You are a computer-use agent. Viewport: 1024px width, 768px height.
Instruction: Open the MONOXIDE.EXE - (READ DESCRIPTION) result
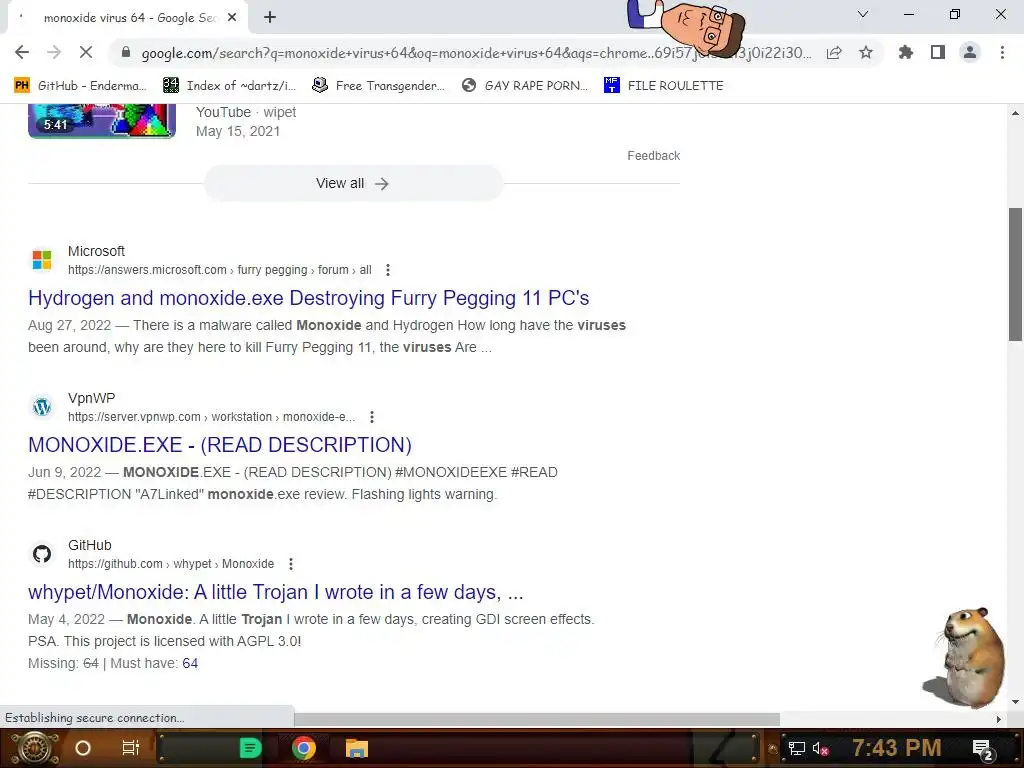[x=219, y=445]
